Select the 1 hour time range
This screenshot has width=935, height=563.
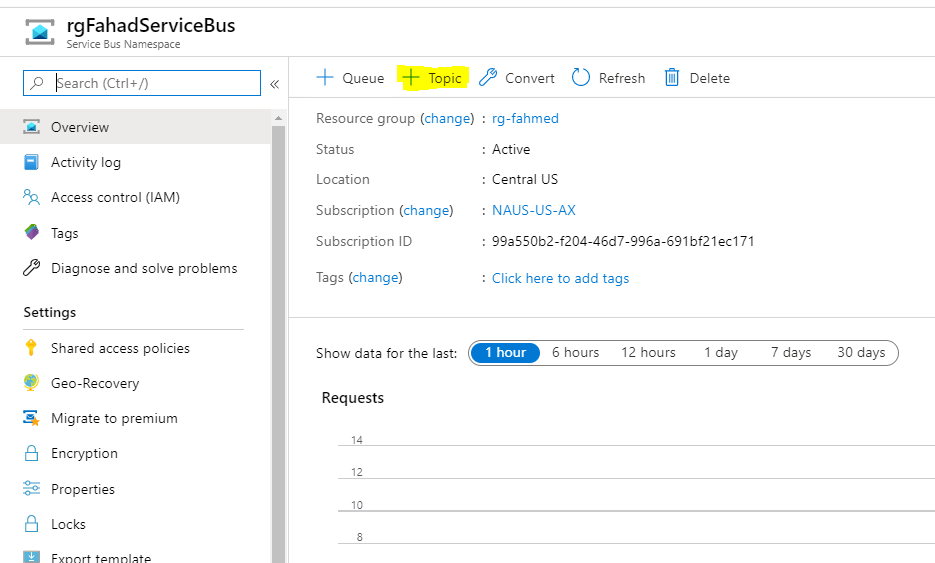505,352
